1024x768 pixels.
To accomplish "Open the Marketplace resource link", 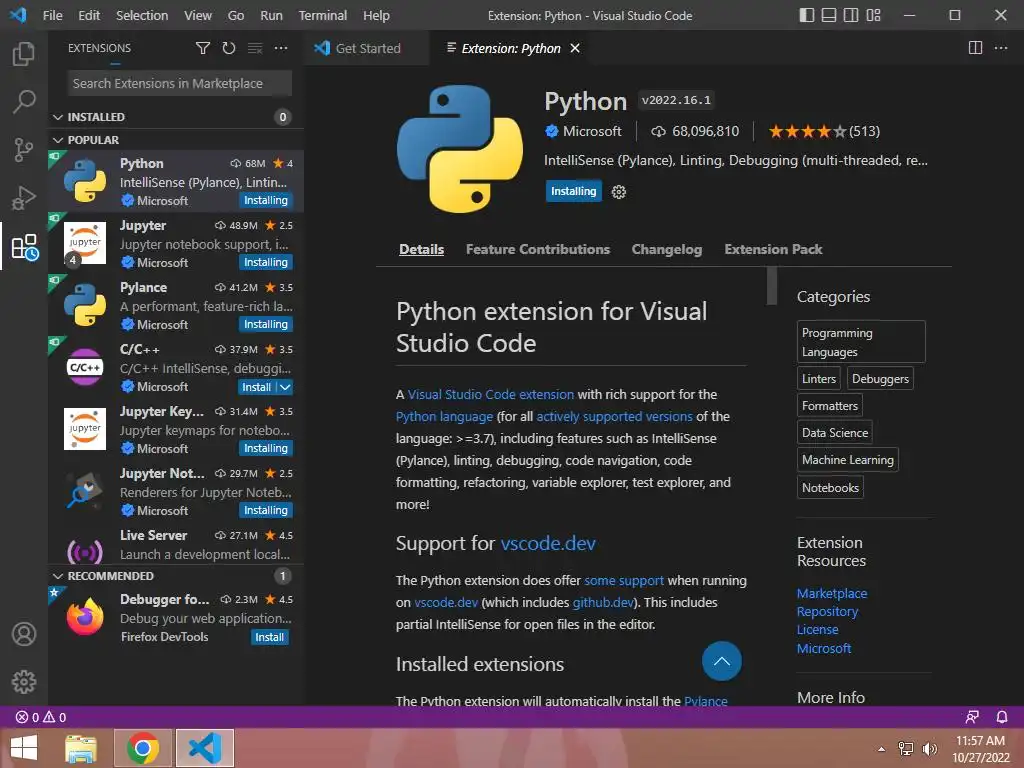I will pos(832,593).
